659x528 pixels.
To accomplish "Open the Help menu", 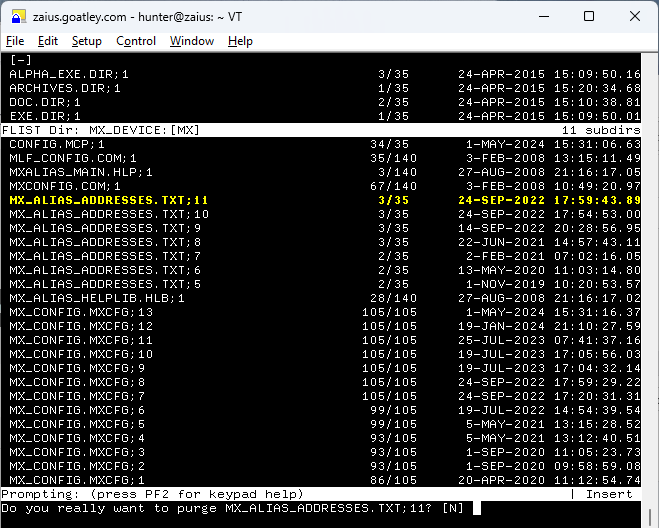I will pyautogui.click(x=240, y=41).
